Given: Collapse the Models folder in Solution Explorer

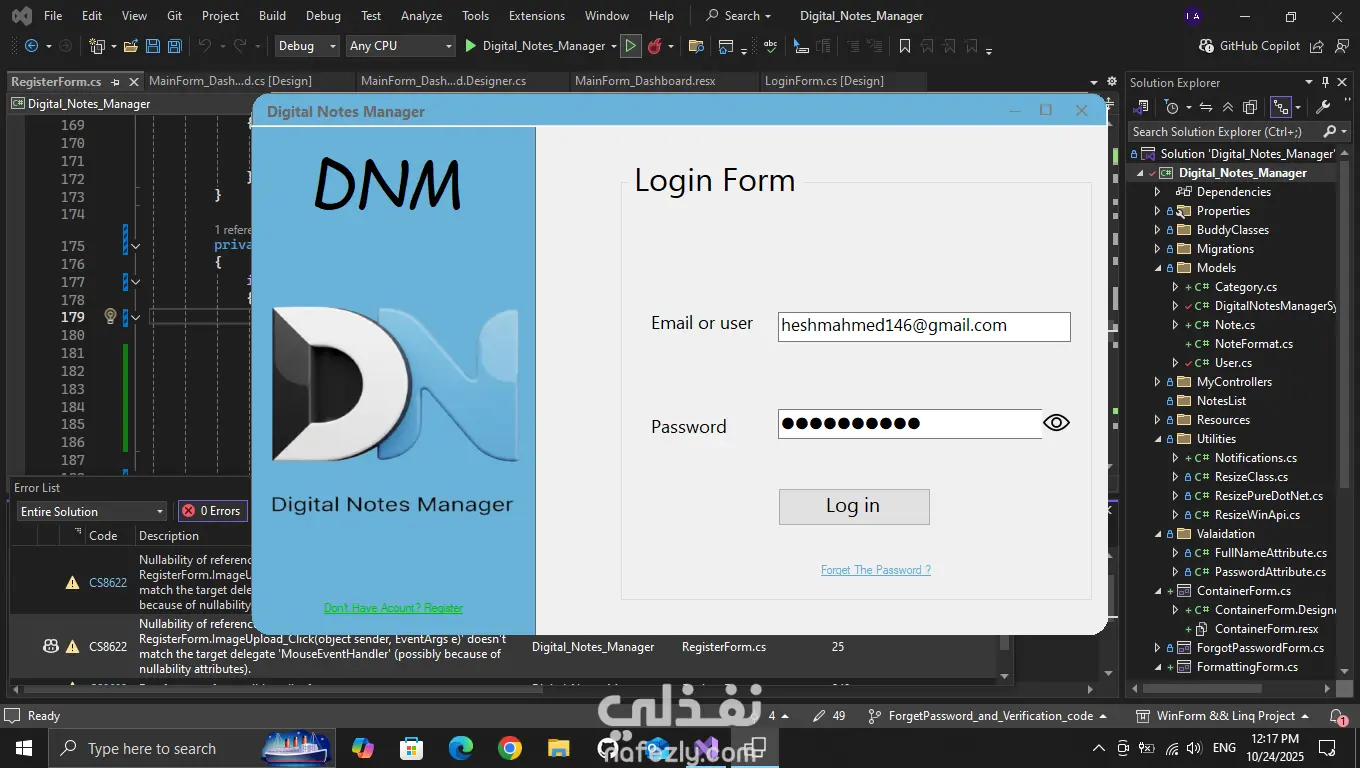Looking at the screenshot, I should click(x=1158, y=268).
